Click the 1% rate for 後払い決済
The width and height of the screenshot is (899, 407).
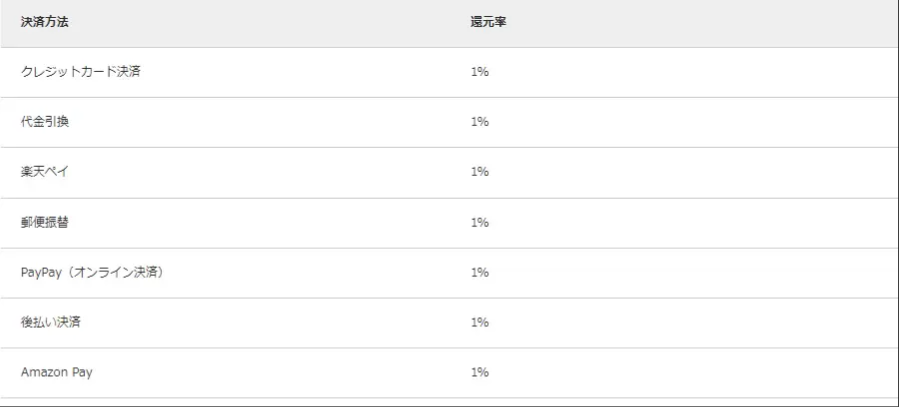[479, 322]
